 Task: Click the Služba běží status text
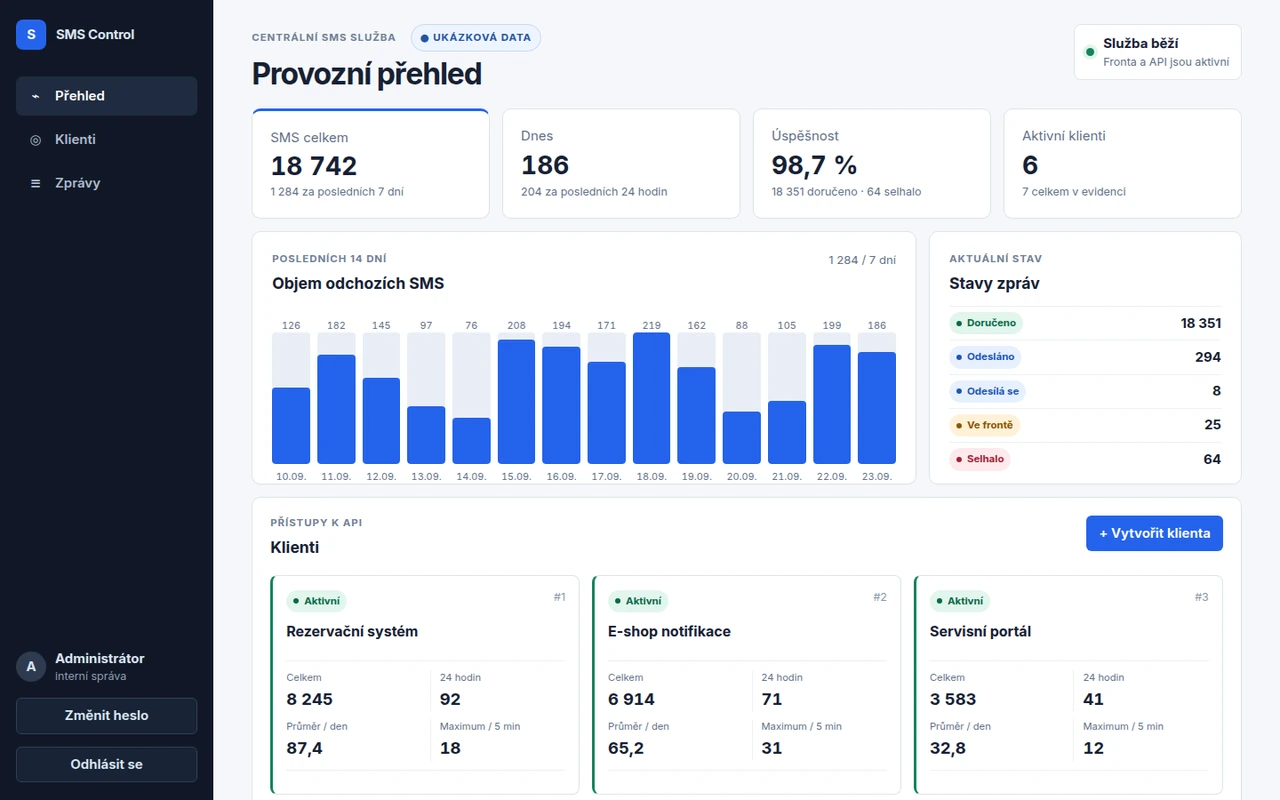[x=1140, y=43]
